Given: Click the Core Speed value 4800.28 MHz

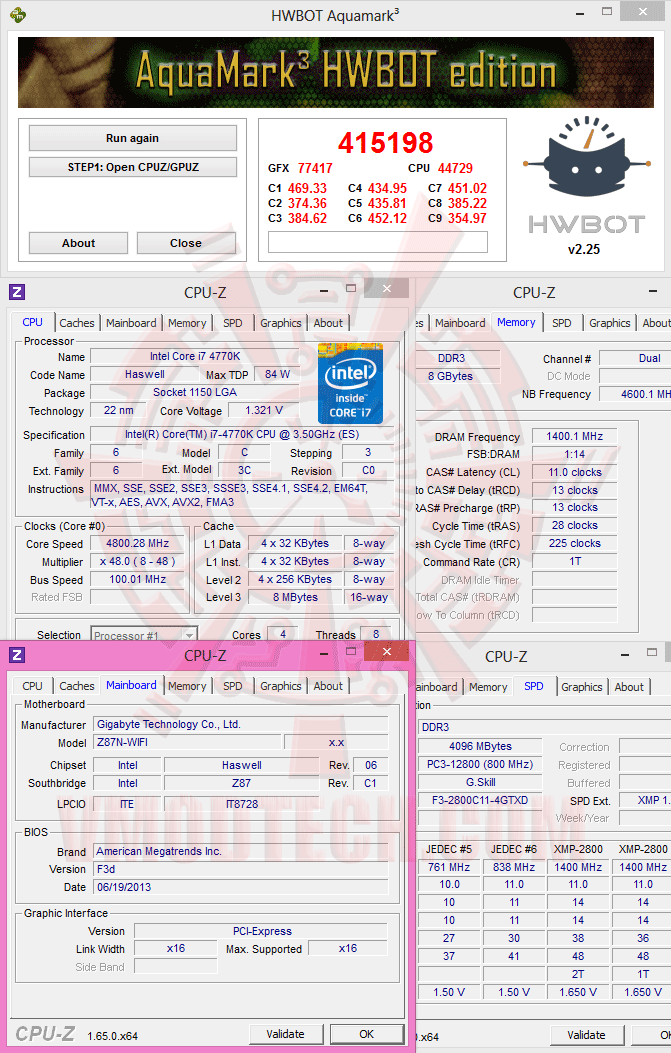Looking at the screenshot, I should coord(138,543).
